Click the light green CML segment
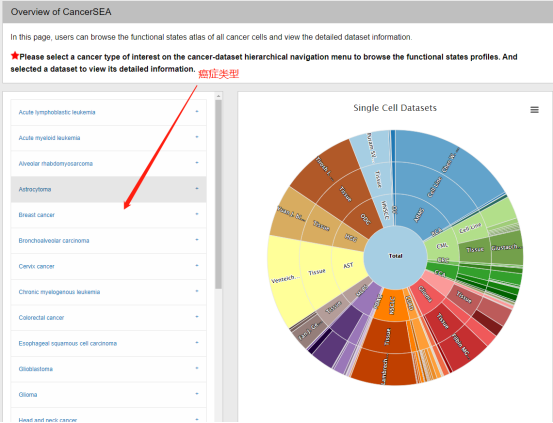Viewport: 553px width, 423px height. click(442, 246)
